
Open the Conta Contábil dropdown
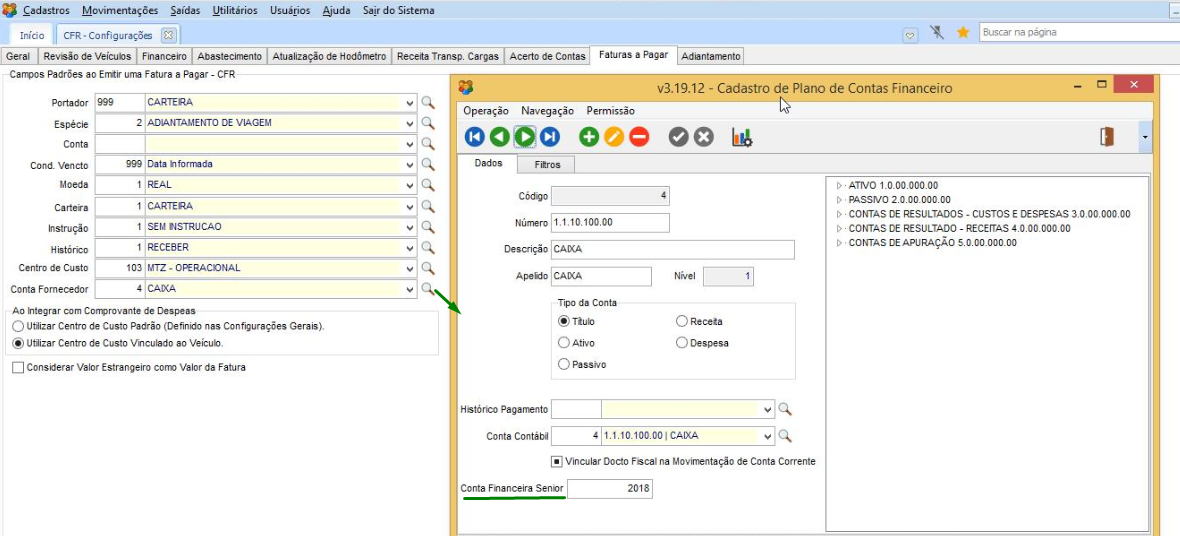coord(767,436)
